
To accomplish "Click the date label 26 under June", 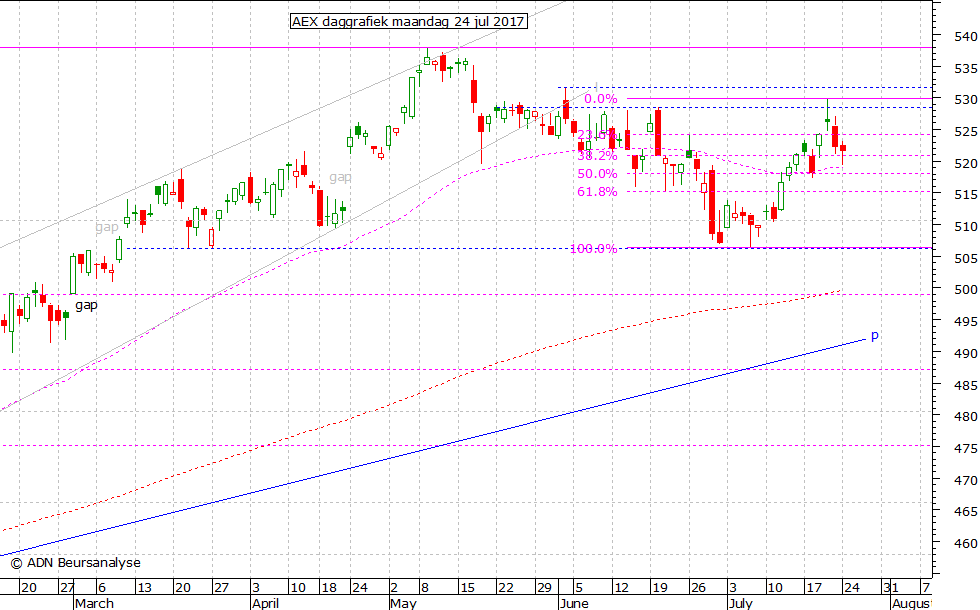I will 698,588.
